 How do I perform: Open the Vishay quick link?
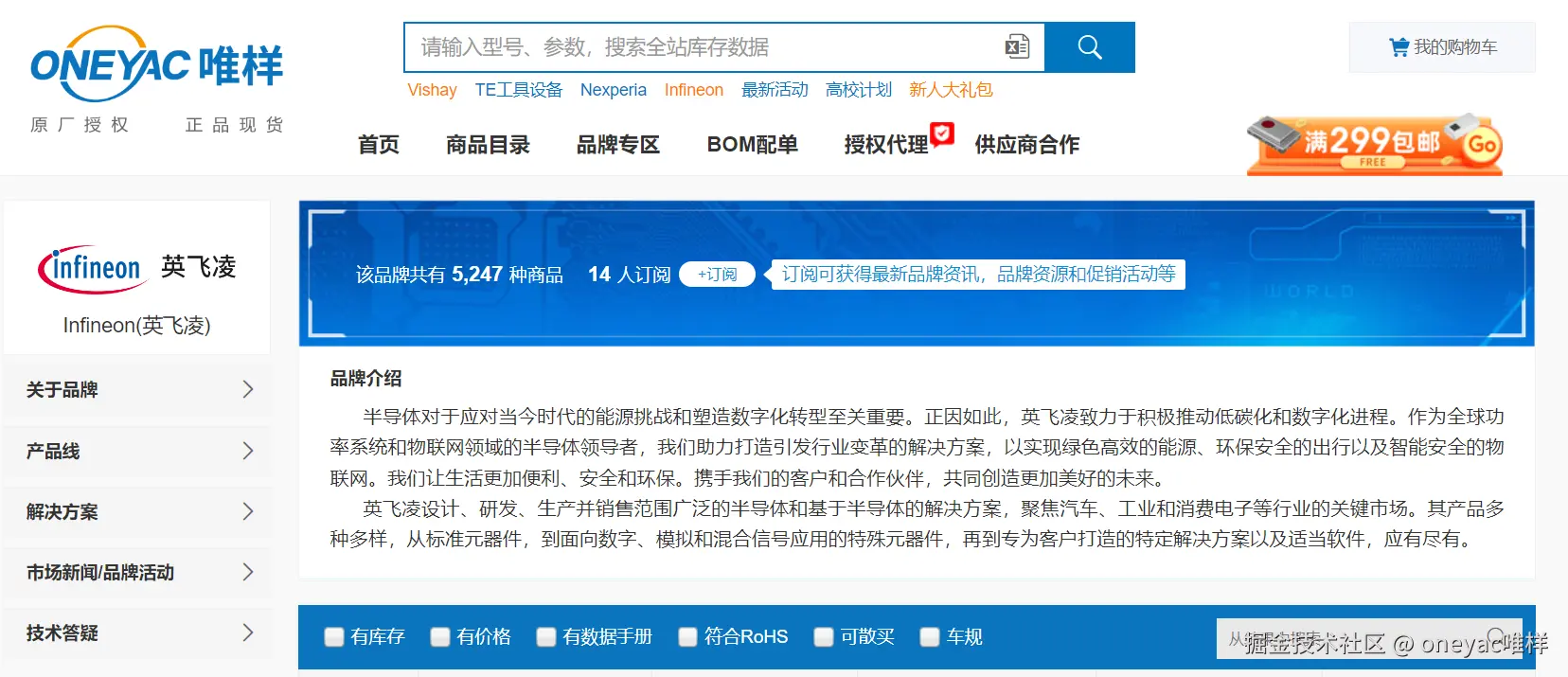(432, 90)
